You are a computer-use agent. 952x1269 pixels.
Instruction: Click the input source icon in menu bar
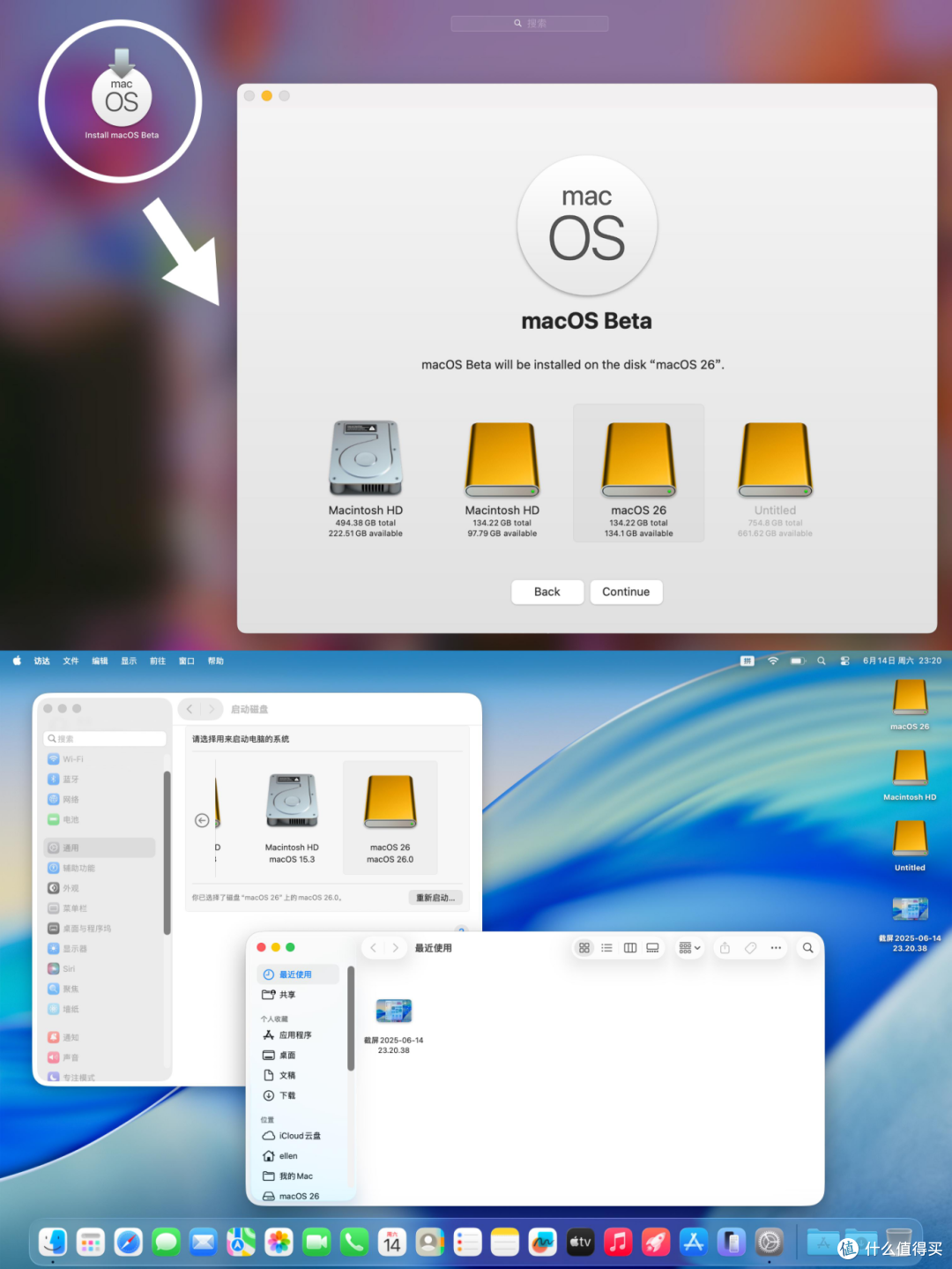pyautogui.click(x=747, y=661)
